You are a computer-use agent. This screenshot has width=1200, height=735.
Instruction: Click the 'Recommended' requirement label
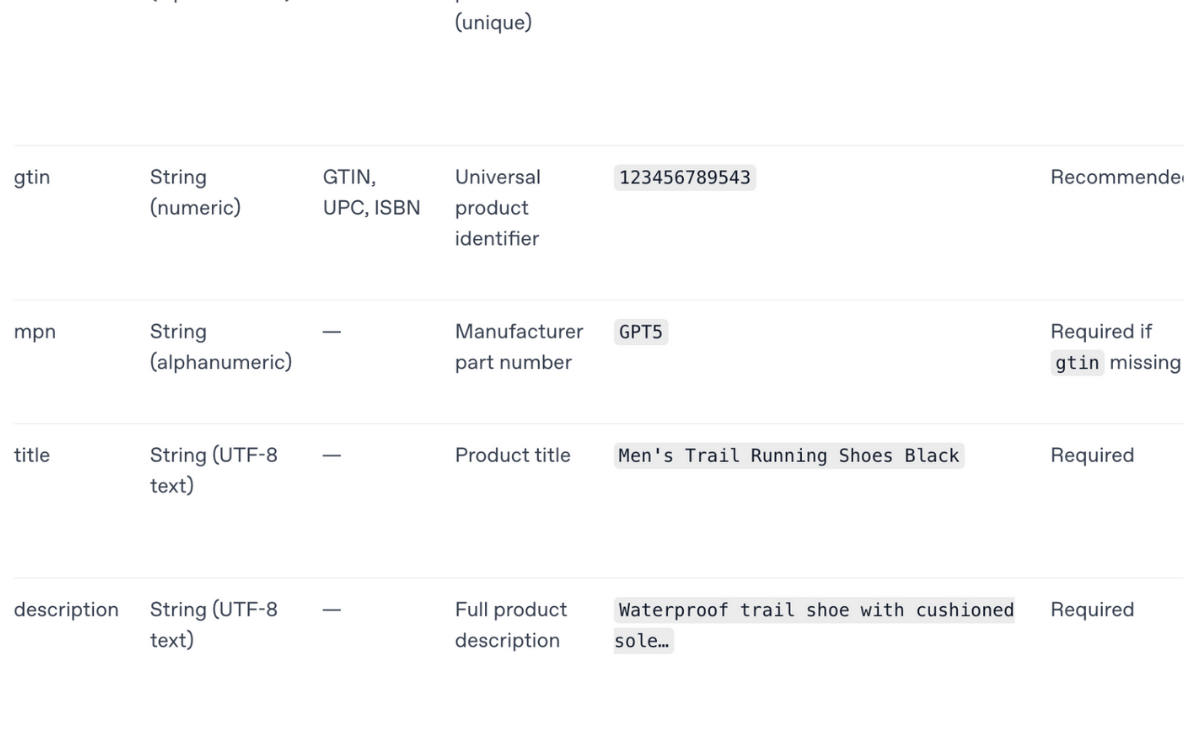[x=1115, y=178]
